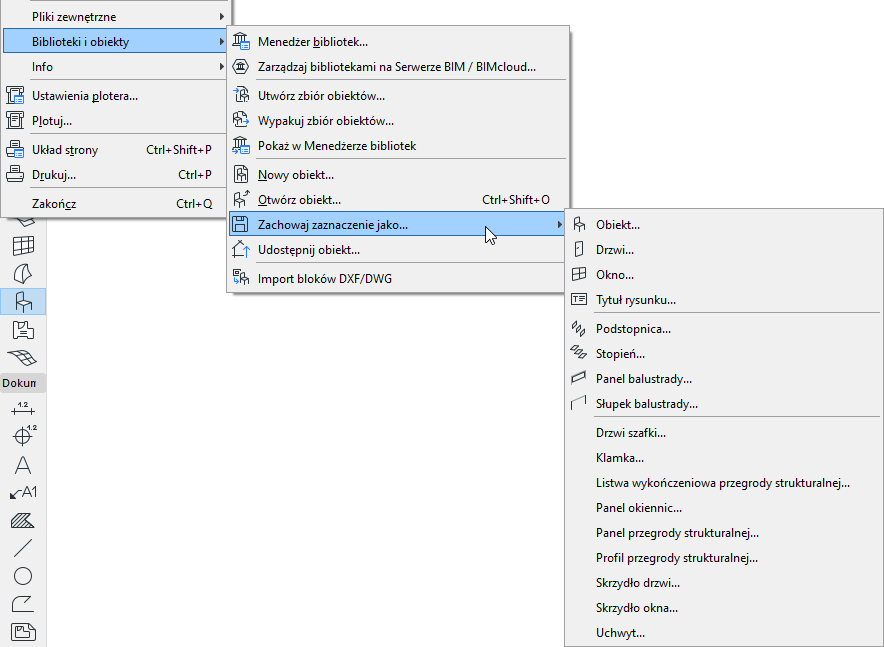Open the Biblioteki i obiekty submenu
The height and width of the screenshot is (647, 884).
[x=114, y=42]
